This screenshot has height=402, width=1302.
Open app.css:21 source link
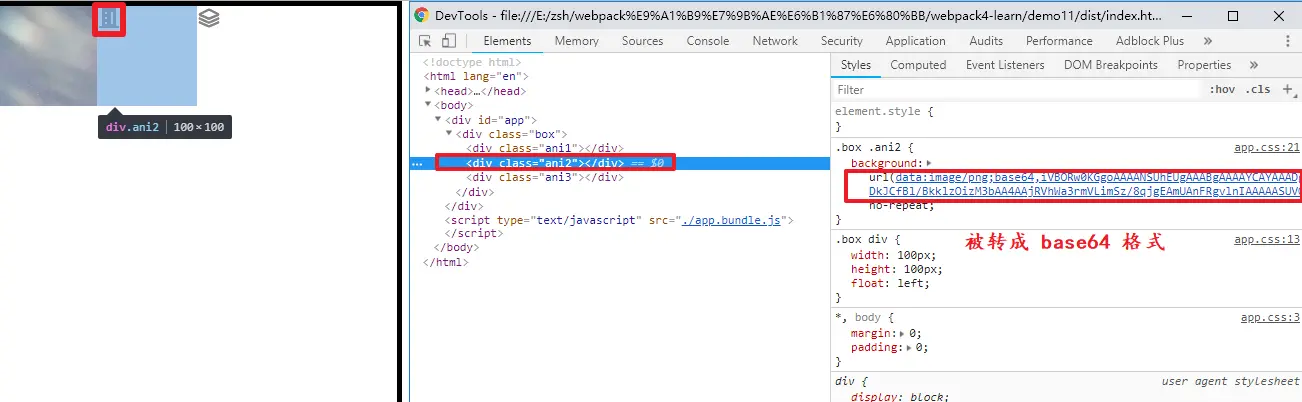1267,148
